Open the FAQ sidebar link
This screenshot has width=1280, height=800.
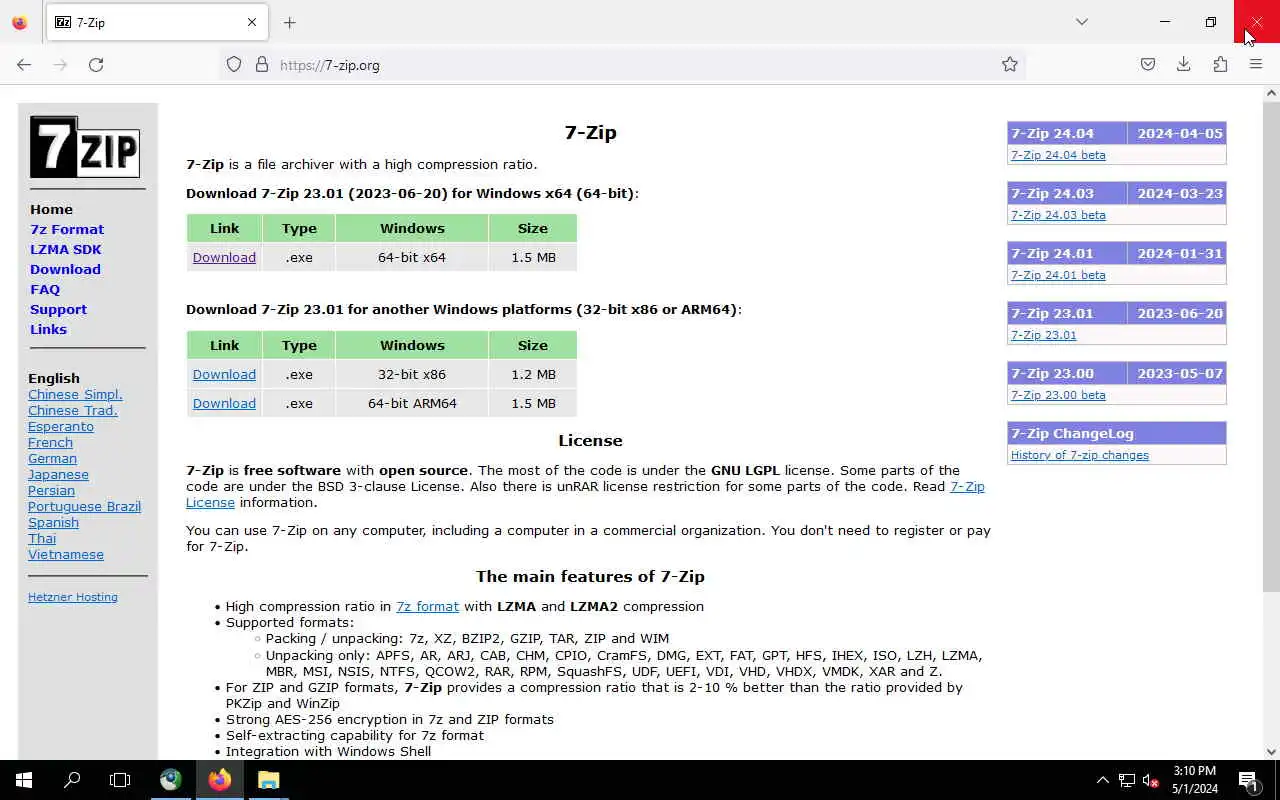coord(45,289)
